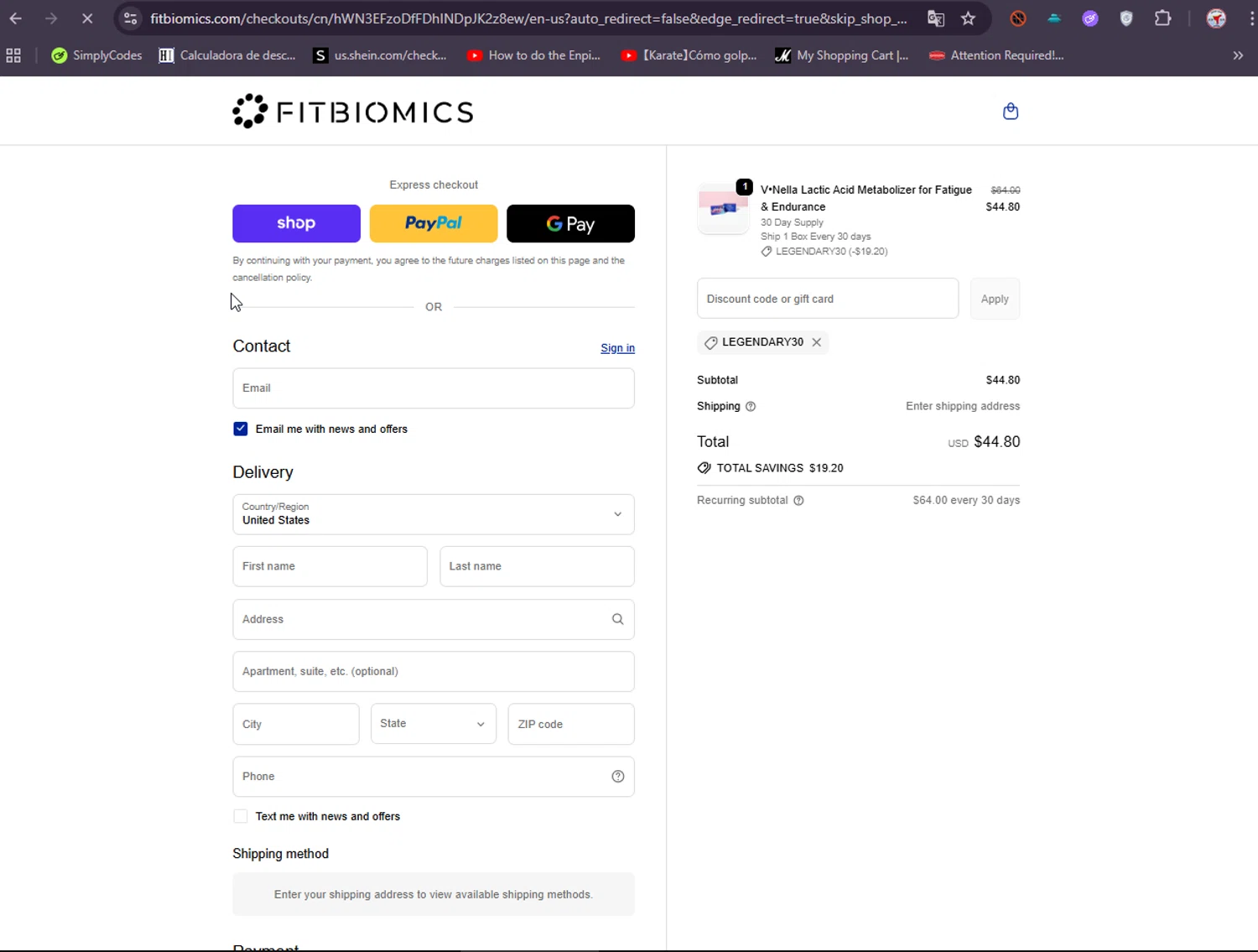This screenshot has height=952, width=1258.
Task: Click the teal extension icon
Action: coord(1054,18)
